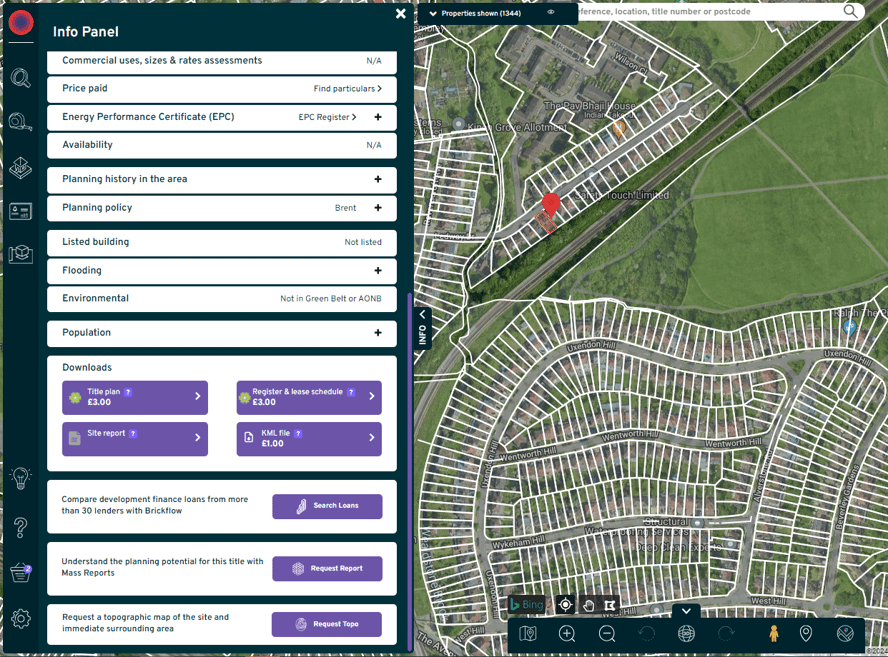Click the Request Report button
888x657 pixels.
pos(327,568)
